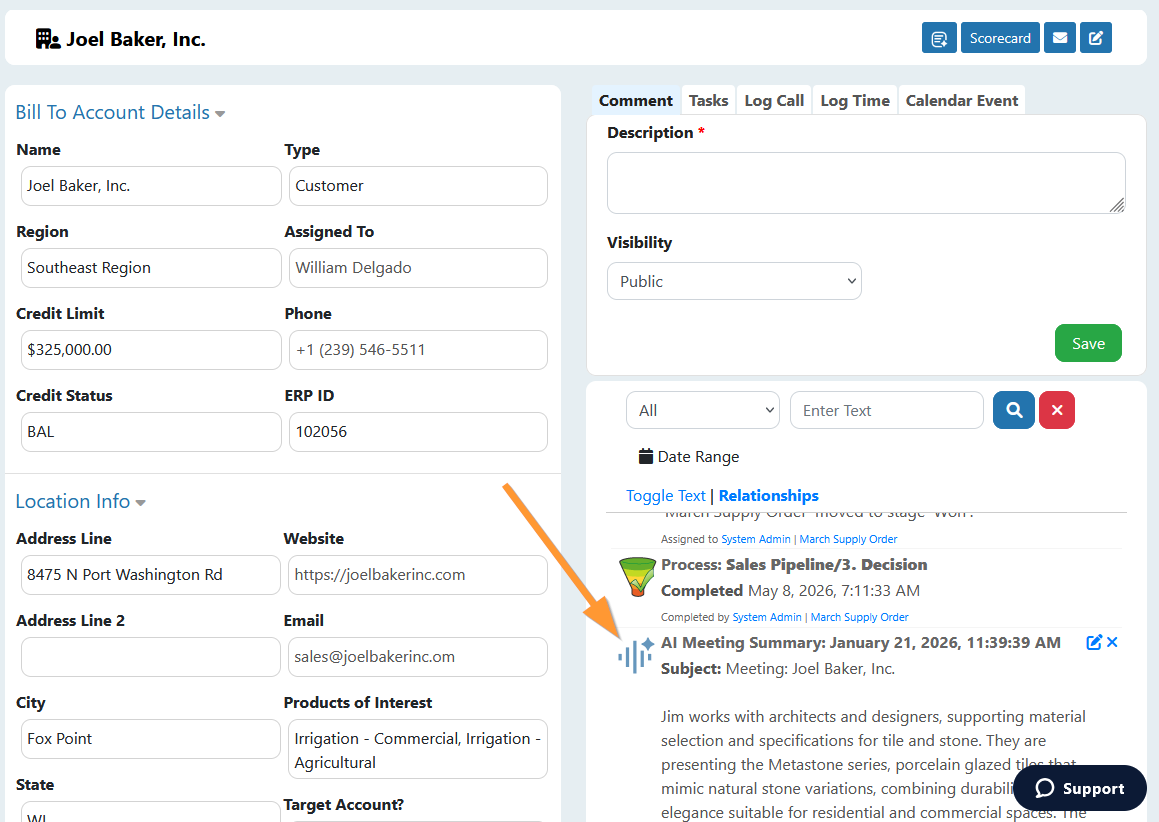
Task: Open the Scorecard button
Action: (1000, 38)
